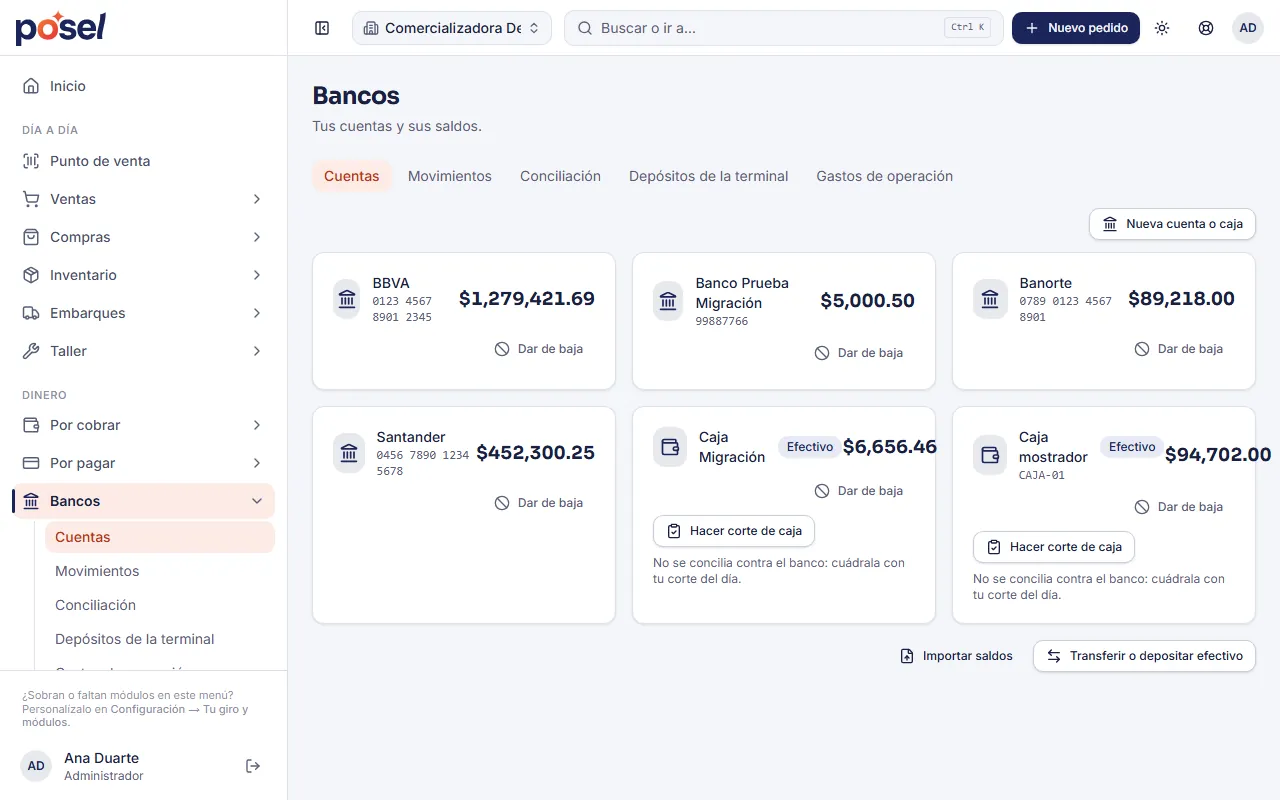
Task: Go to Inicio in the sidebar
Action: pyautogui.click(x=143, y=86)
